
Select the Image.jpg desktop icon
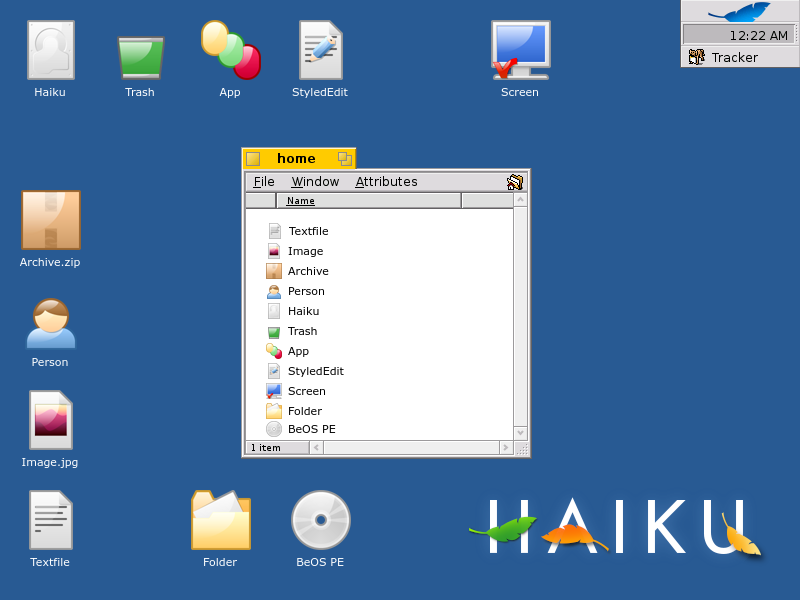click(51, 420)
